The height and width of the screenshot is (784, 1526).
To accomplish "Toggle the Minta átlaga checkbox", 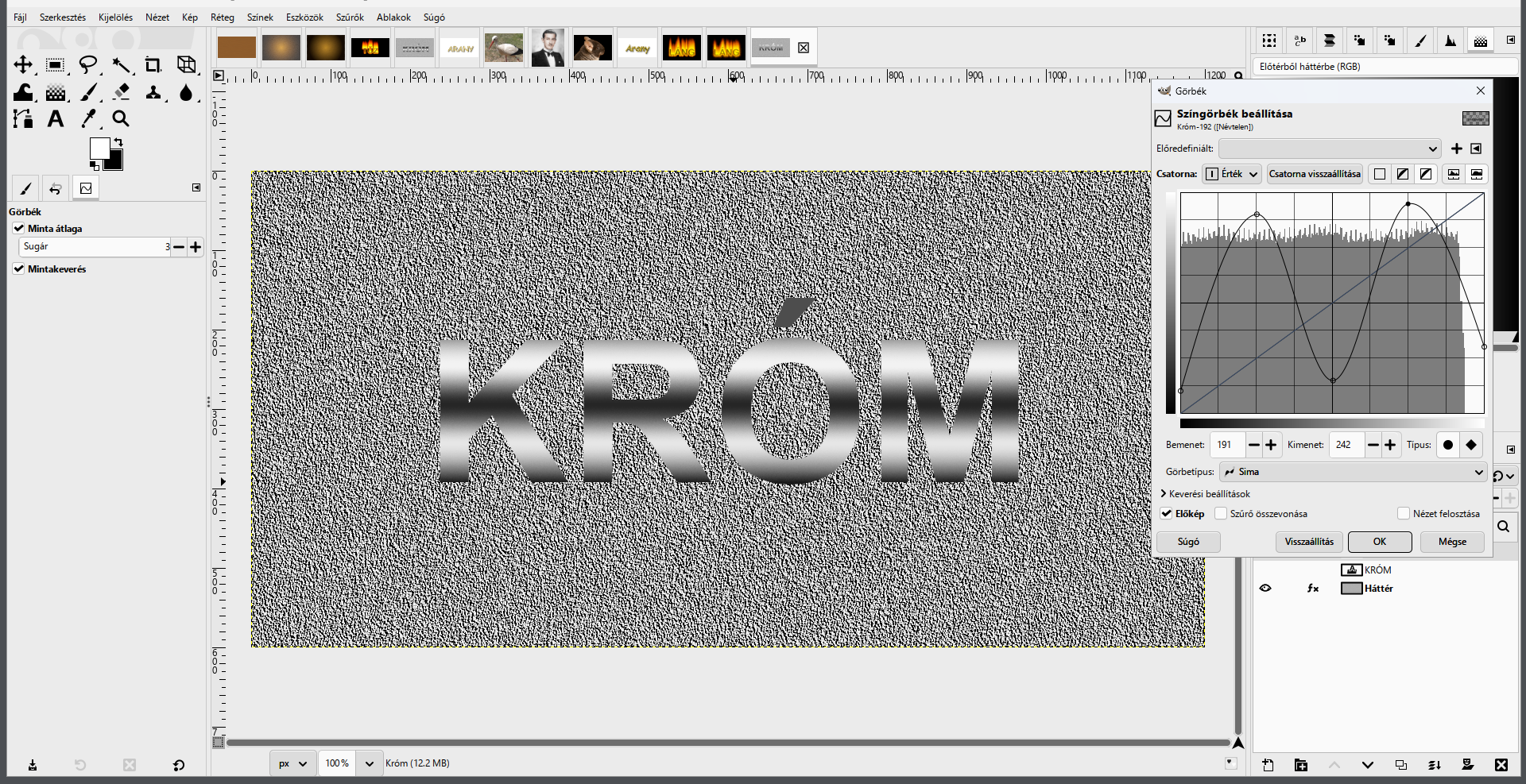I will click(x=18, y=228).
